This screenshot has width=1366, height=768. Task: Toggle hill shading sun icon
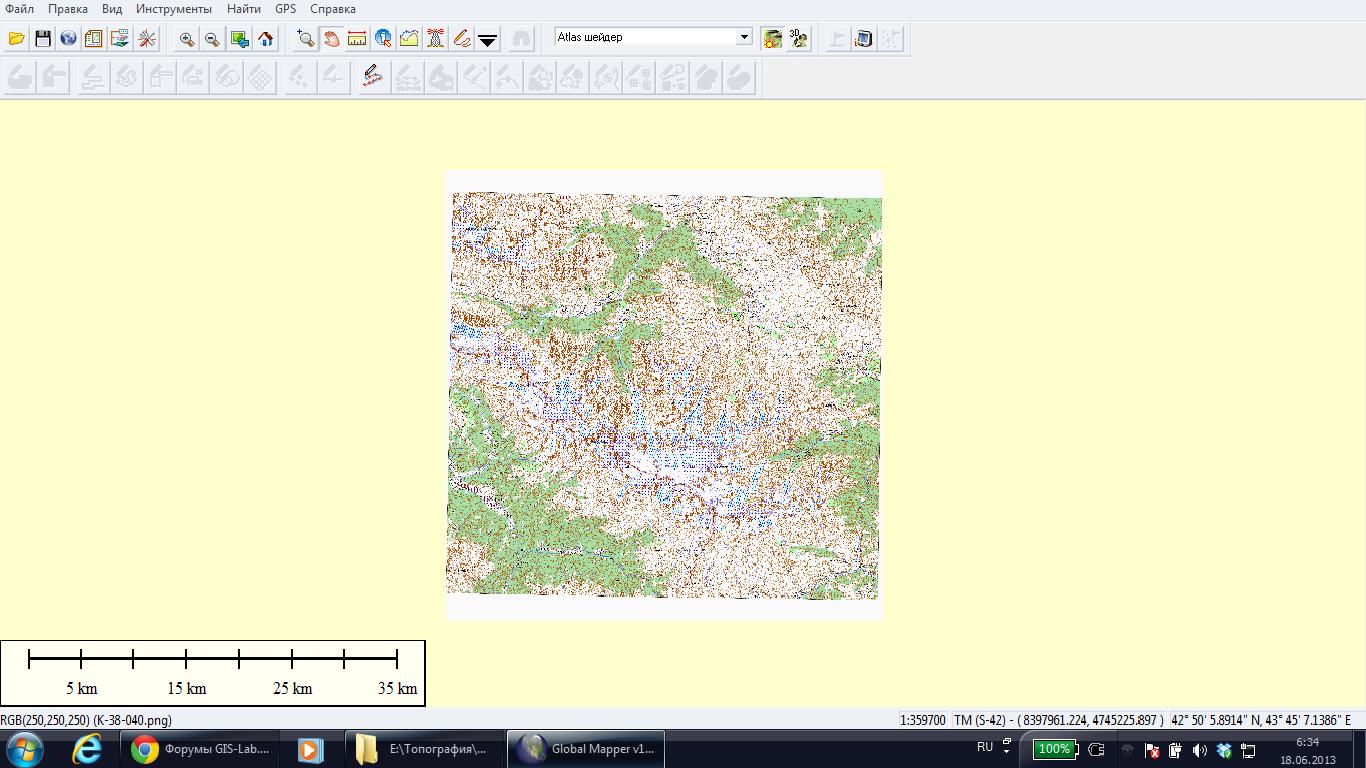click(x=772, y=39)
